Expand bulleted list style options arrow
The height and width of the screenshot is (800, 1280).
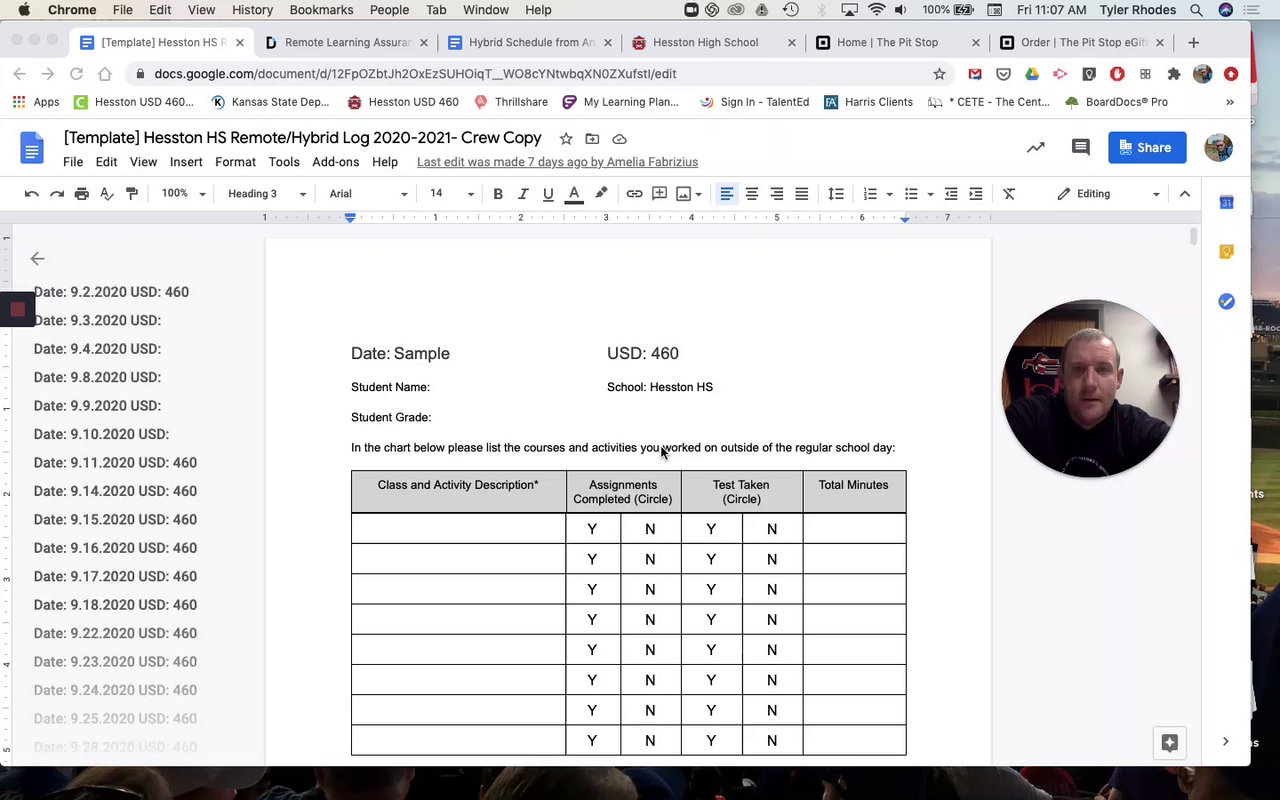930,195
